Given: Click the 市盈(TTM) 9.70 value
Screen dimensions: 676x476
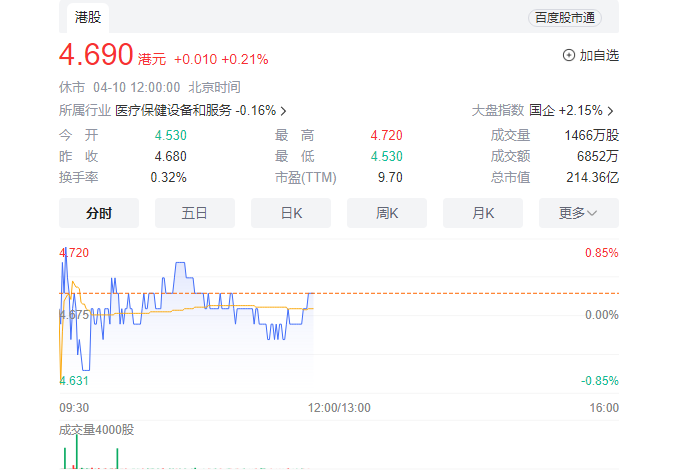Looking at the screenshot, I should 389,177.
